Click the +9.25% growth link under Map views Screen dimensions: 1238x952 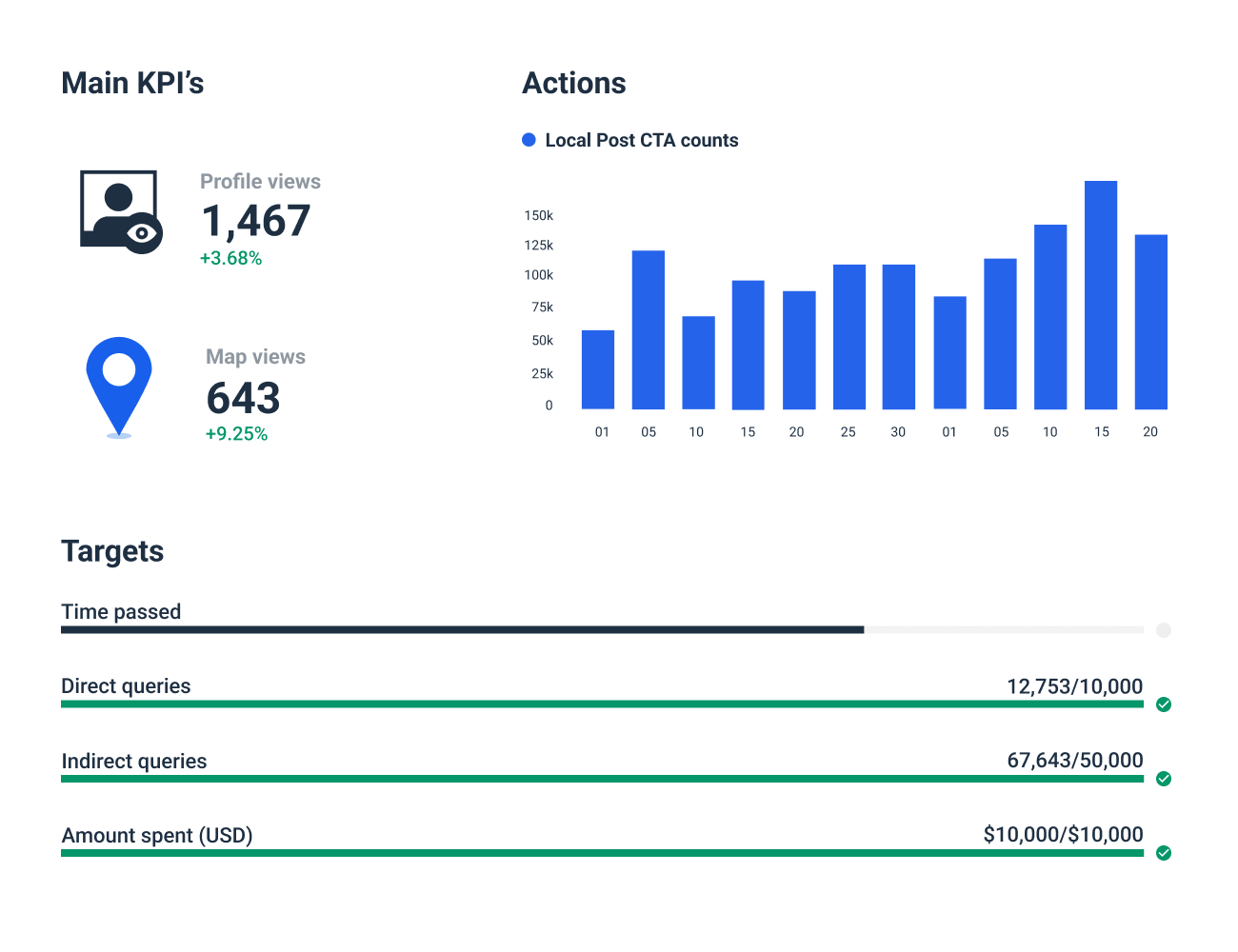point(236,433)
